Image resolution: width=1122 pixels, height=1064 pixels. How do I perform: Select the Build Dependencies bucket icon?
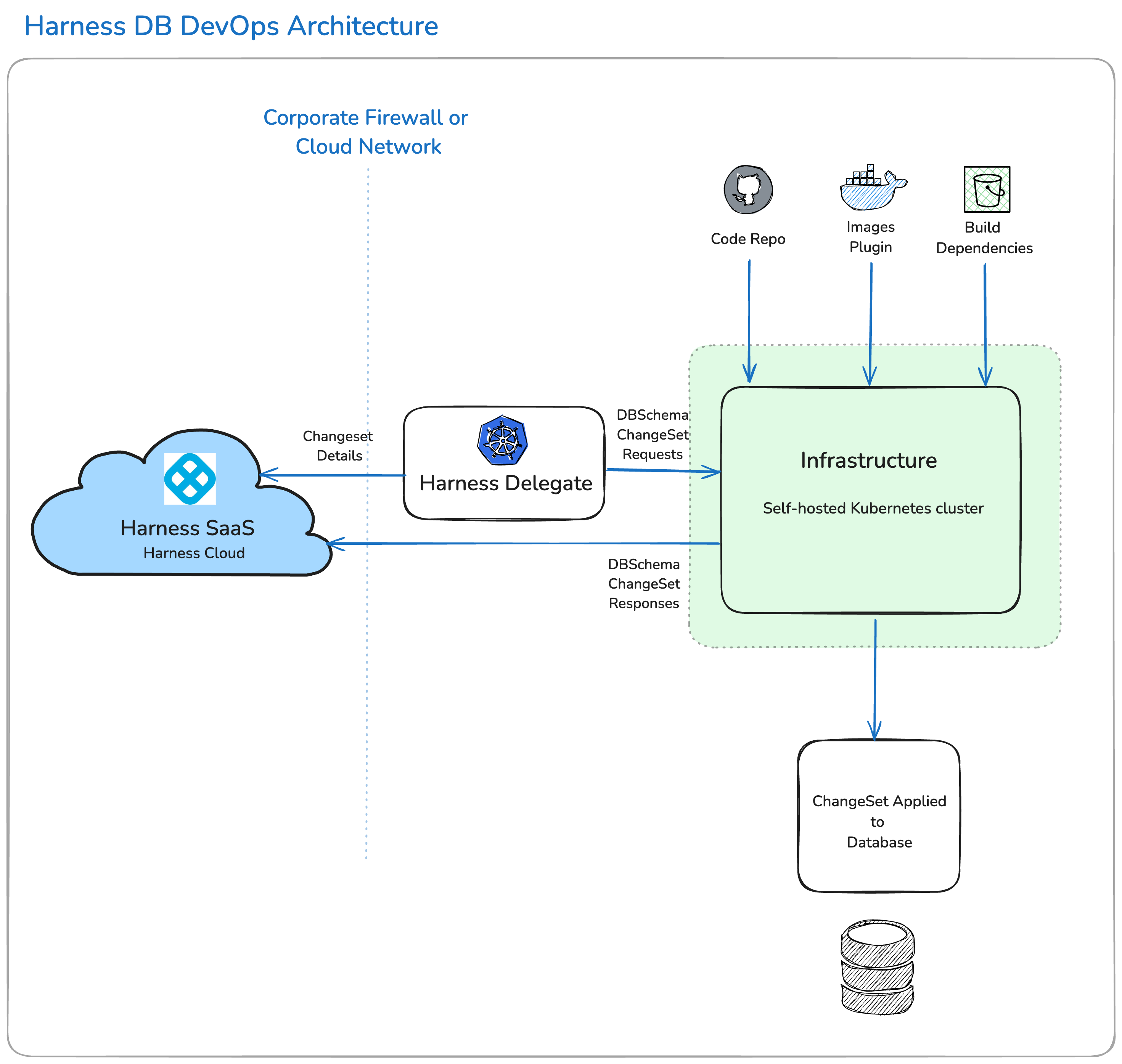tap(987, 189)
